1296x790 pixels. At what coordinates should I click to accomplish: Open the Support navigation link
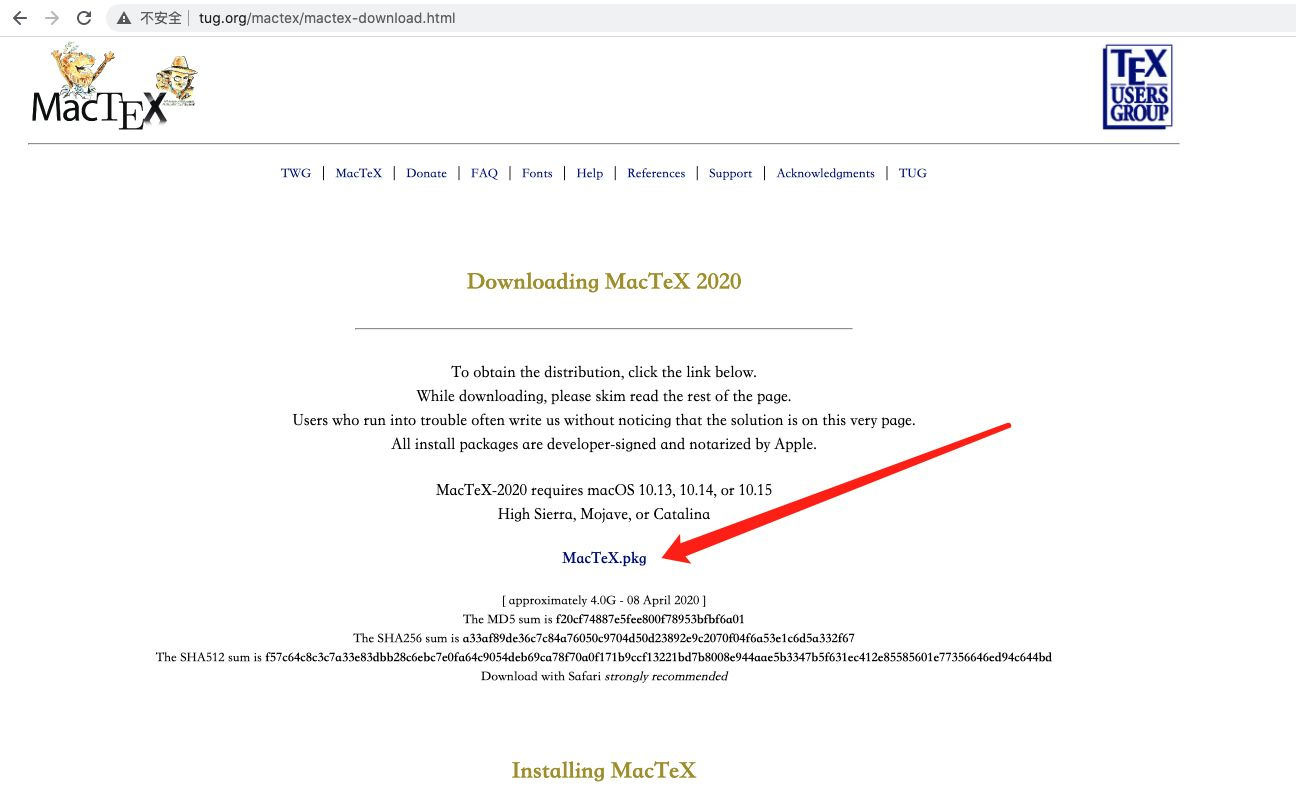(730, 173)
